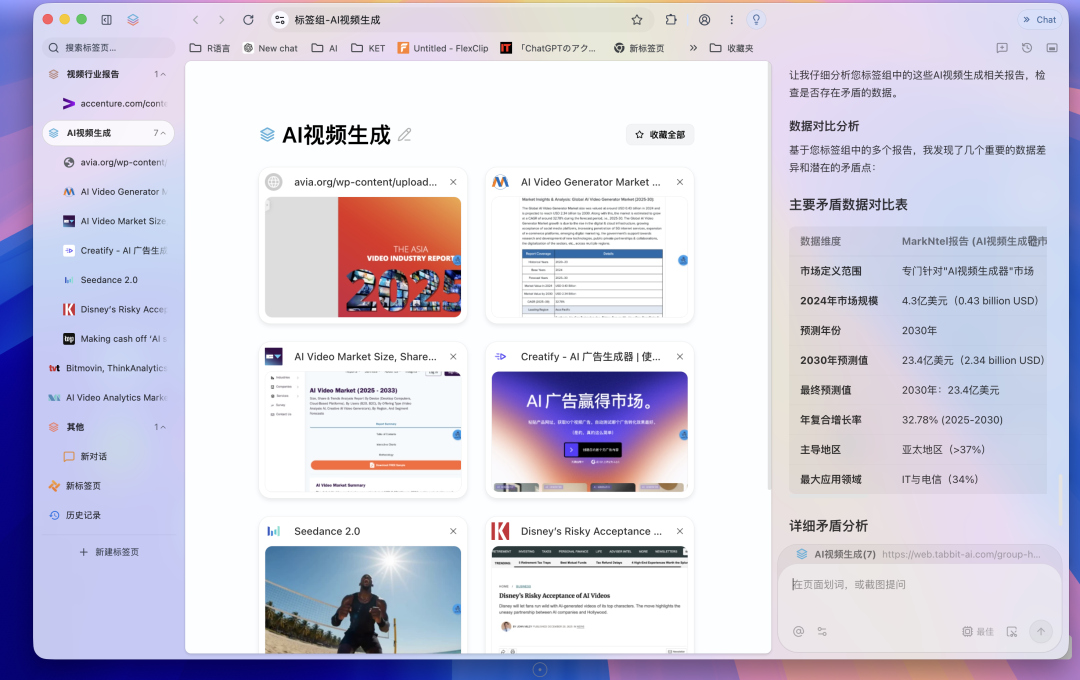Image resolution: width=1080 pixels, height=680 pixels.
Task: Close the Seedance 2.0 card
Action: [x=453, y=531]
